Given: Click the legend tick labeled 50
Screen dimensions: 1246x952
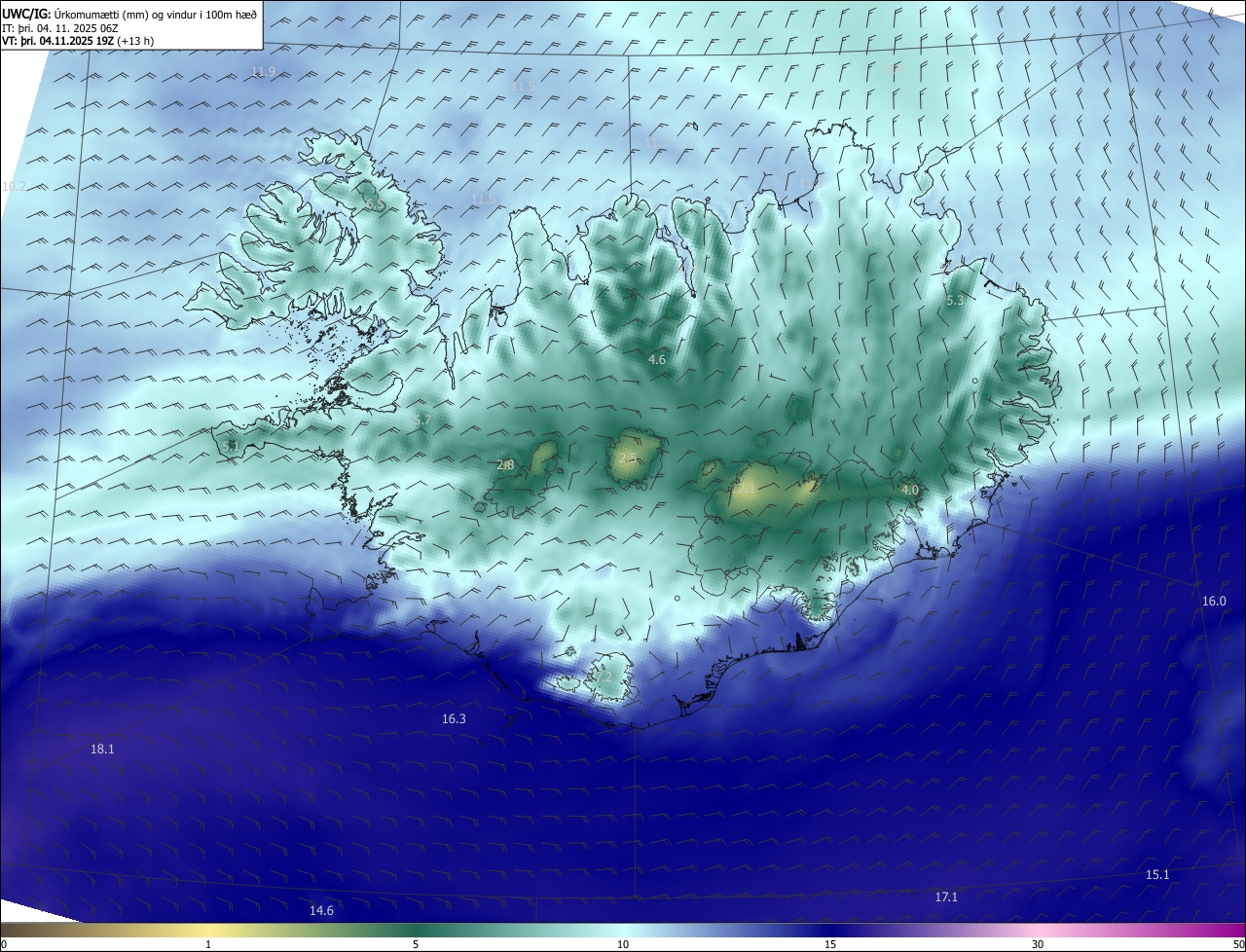Looking at the screenshot, I should pyautogui.click(x=1238, y=944).
